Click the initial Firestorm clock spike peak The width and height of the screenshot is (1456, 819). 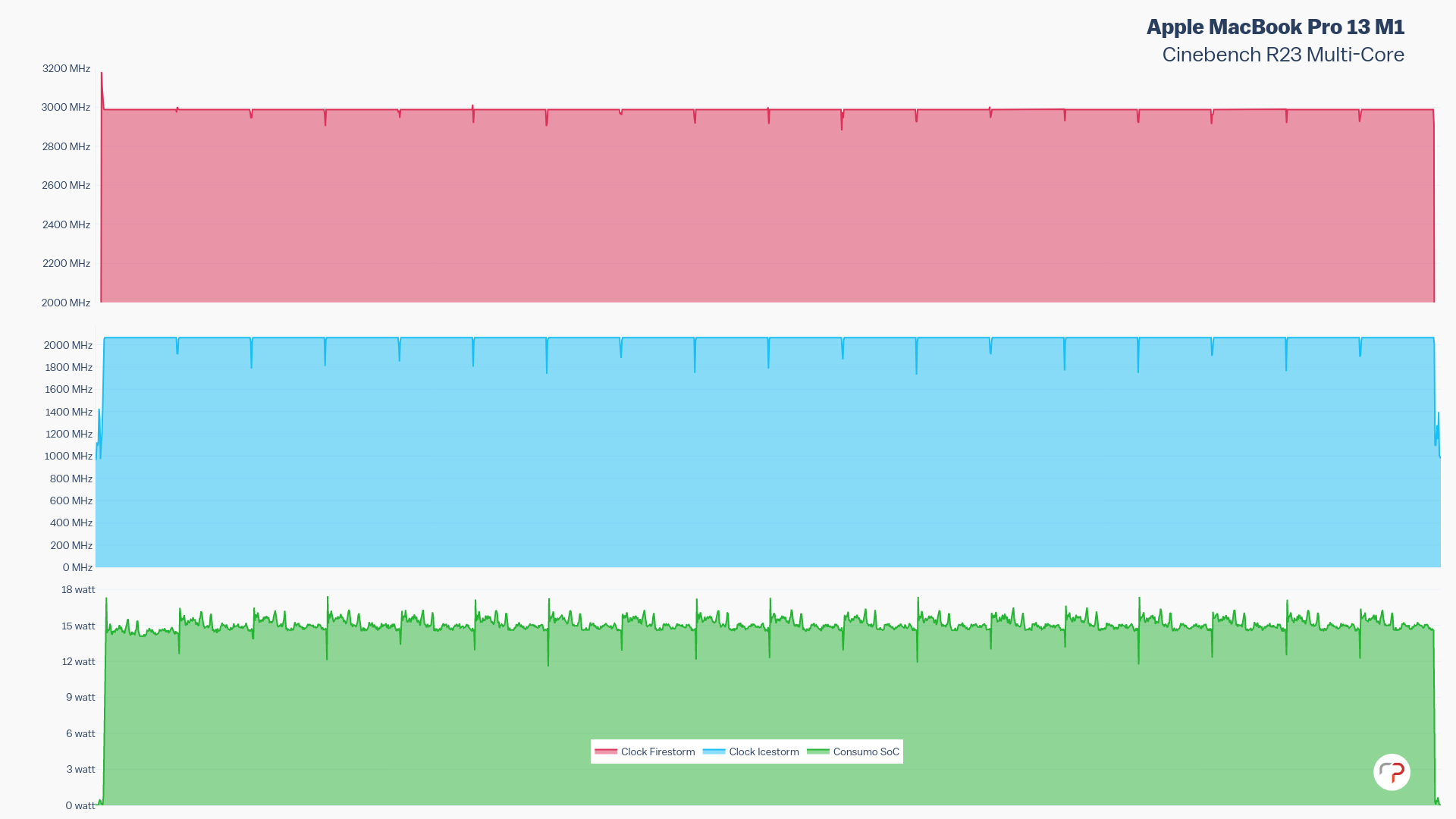pos(102,74)
